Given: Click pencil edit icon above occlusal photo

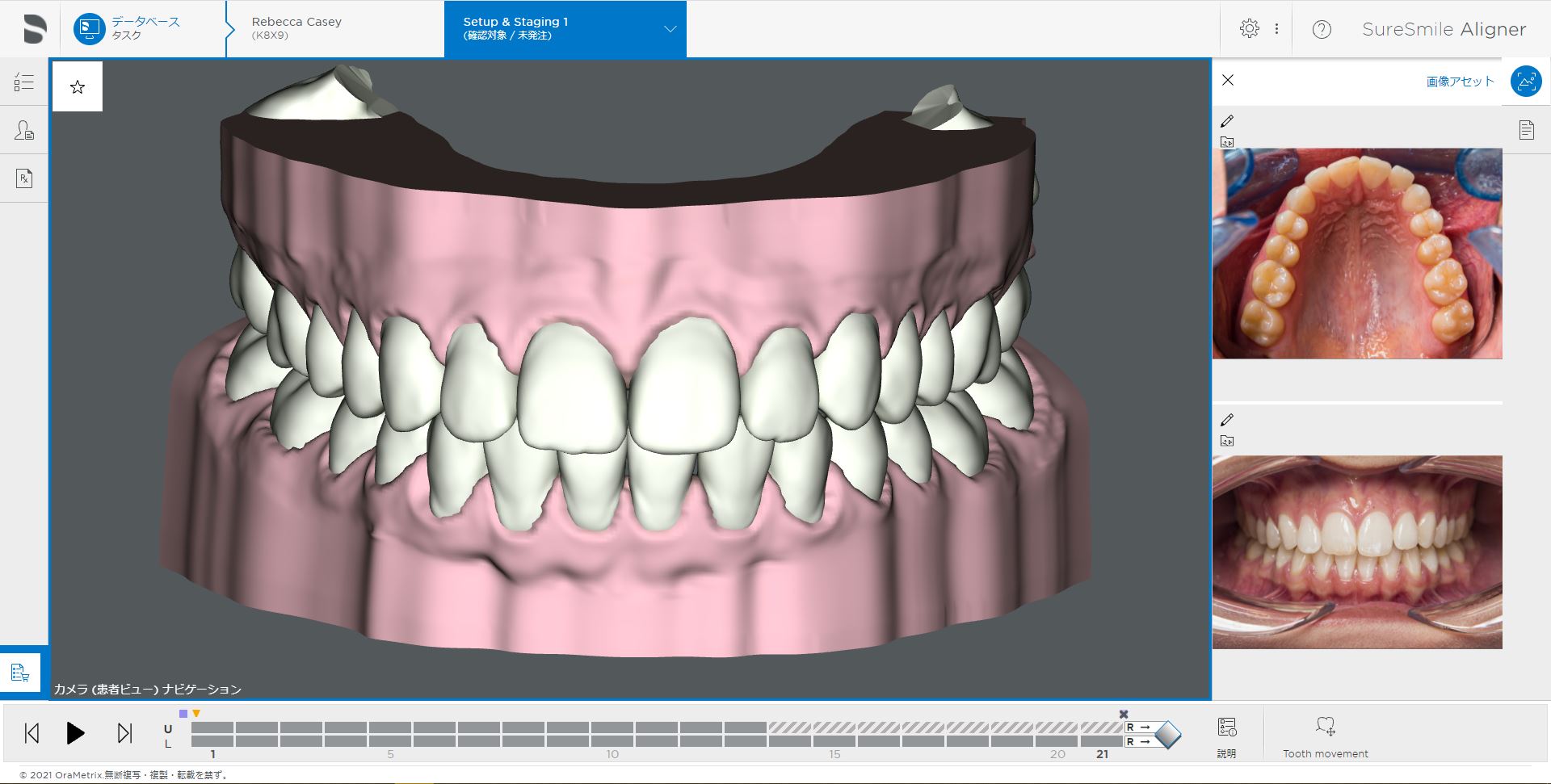Looking at the screenshot, I should [x=1227, y=121].
